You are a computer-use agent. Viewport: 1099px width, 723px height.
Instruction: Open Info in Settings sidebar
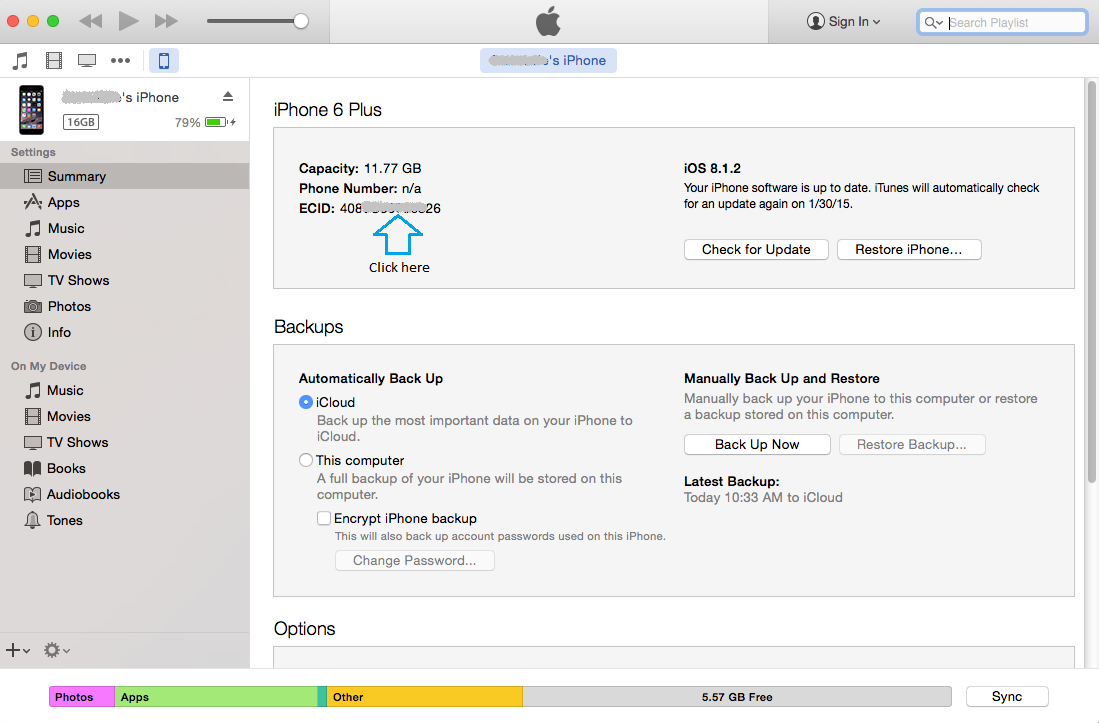click(x=125, y=332)
